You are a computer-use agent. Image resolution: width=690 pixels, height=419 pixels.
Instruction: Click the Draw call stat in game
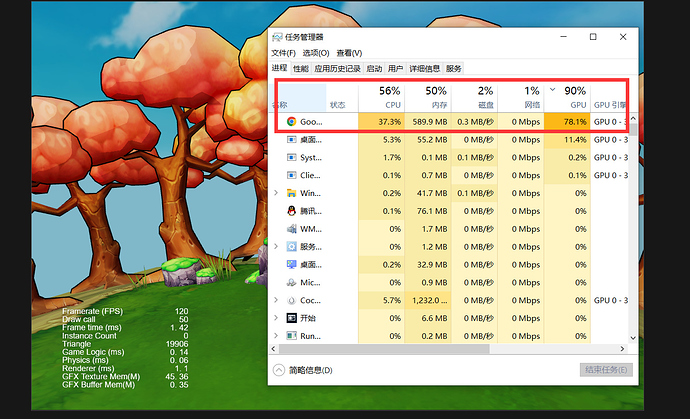click(x=125, y=320)
